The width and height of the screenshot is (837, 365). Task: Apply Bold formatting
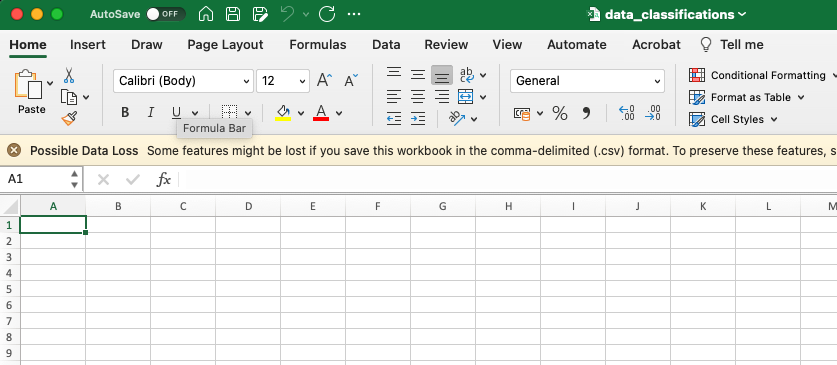(x=125, y=113)
